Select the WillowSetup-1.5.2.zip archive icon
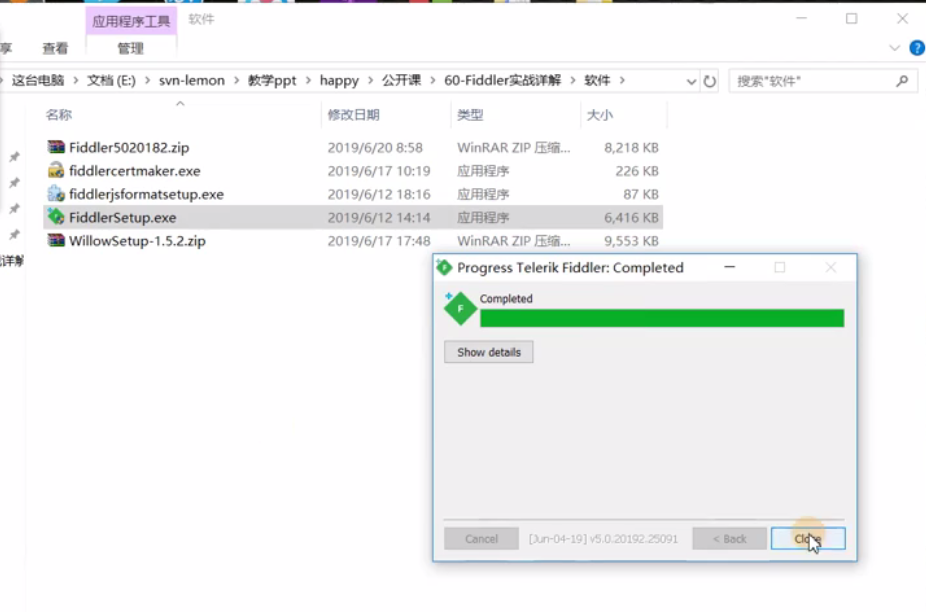Viewport: 926px width, 612px height. pos(56,240)
